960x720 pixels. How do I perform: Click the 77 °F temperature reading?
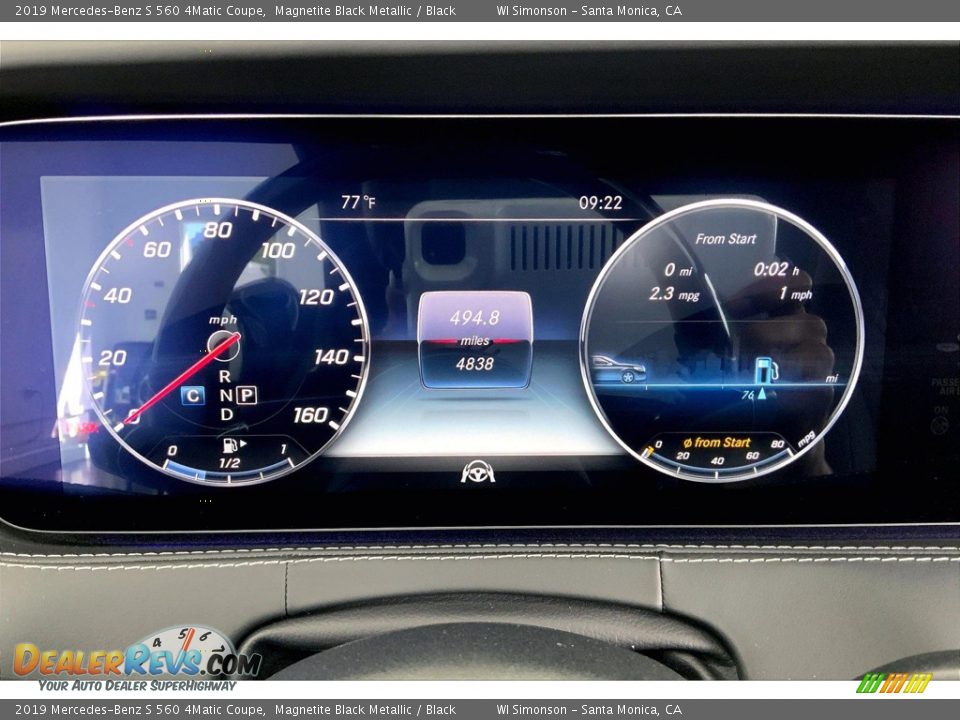358,202
